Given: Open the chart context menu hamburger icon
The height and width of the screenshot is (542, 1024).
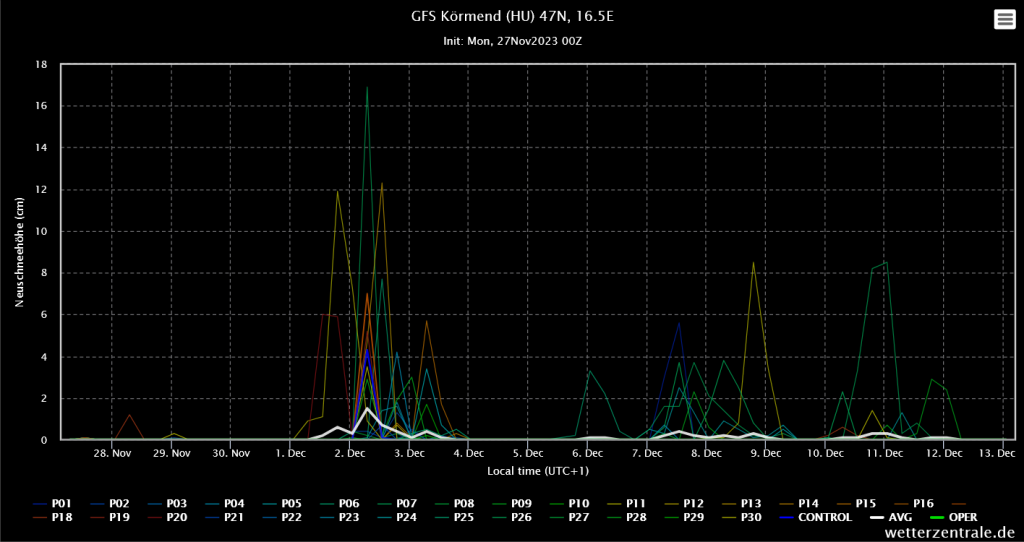Looking at the screenshot, I should 1004,20.
